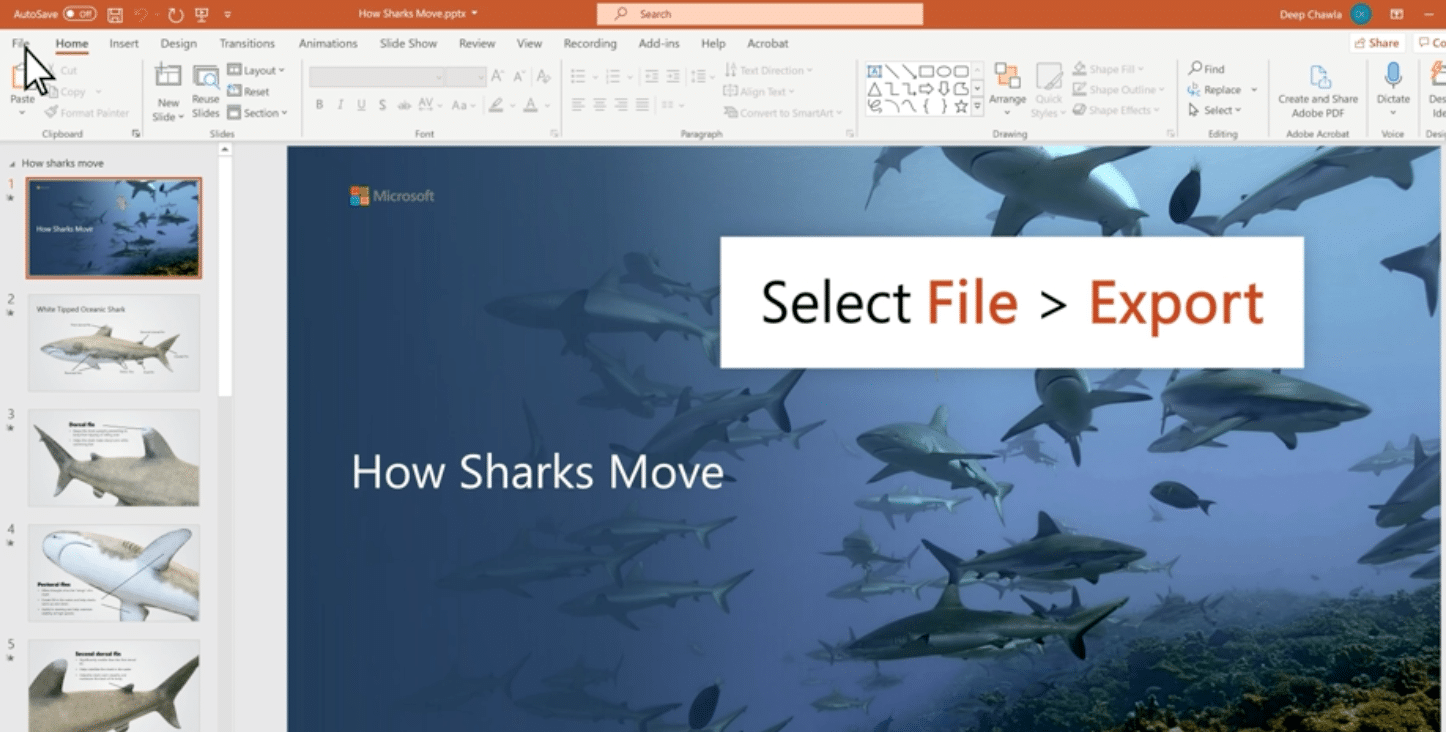The width and height of the screenshot is (1446, 732).
Task: Click Justify paragraph alignment icon
Action: pos(642,105)
